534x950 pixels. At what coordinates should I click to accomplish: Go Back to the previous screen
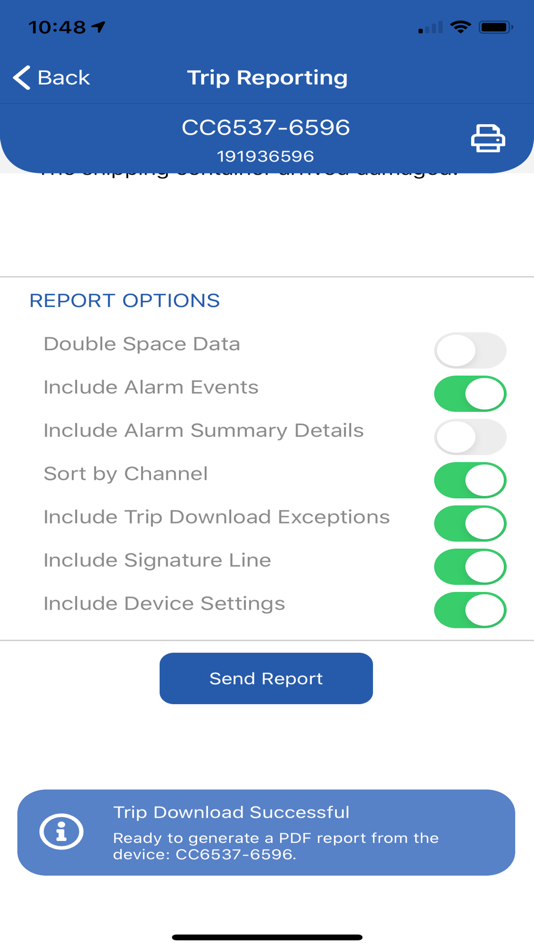tap(52, 78)
